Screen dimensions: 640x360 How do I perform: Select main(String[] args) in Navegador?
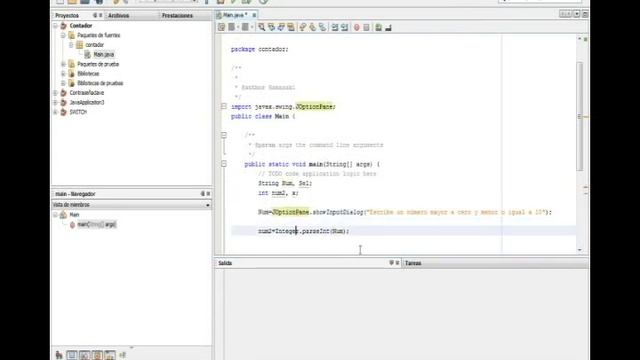click(97, 224)
